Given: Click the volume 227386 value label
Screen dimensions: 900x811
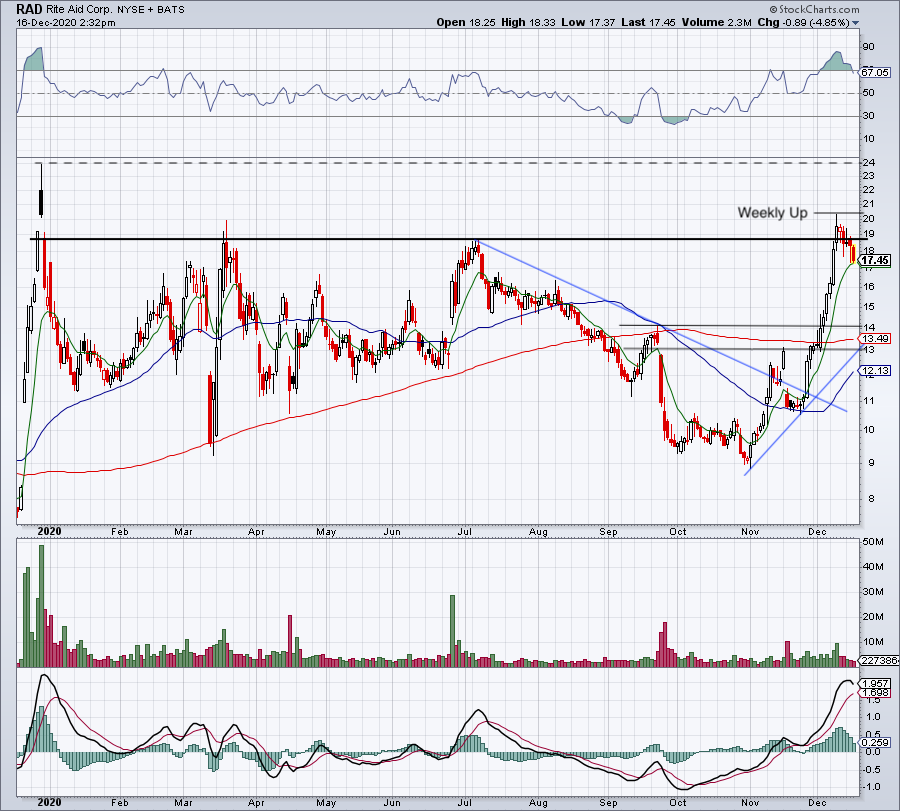Looking at the screenshot, I should 879,661.
